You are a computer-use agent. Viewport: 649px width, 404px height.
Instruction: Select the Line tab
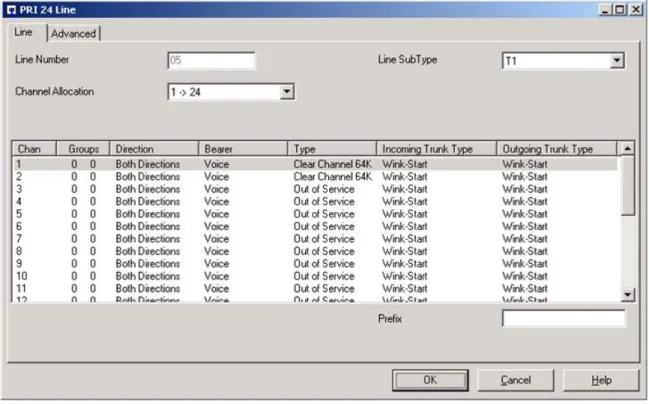[x=24, y=32]
